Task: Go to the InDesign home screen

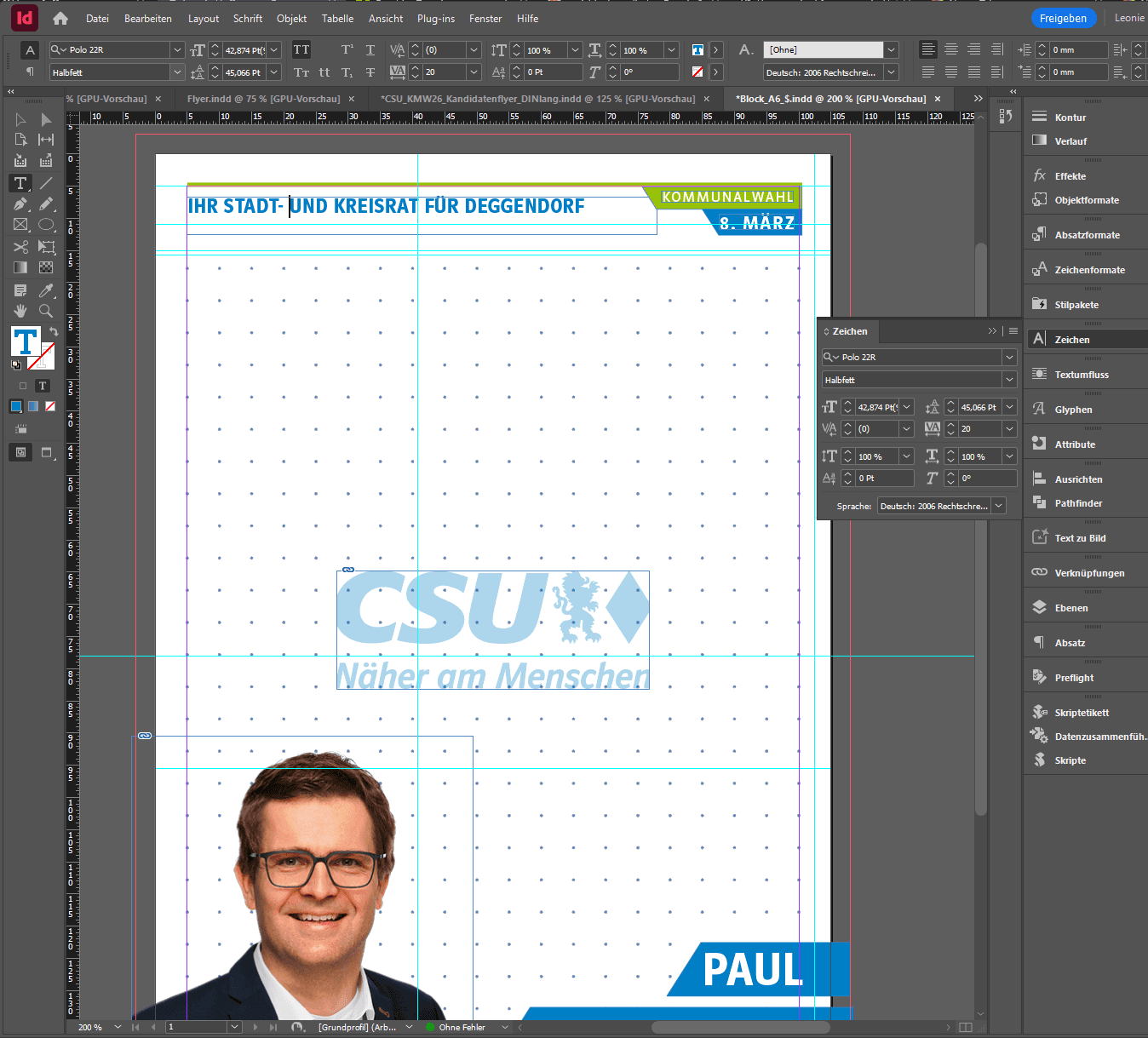Action: [60, 18]
